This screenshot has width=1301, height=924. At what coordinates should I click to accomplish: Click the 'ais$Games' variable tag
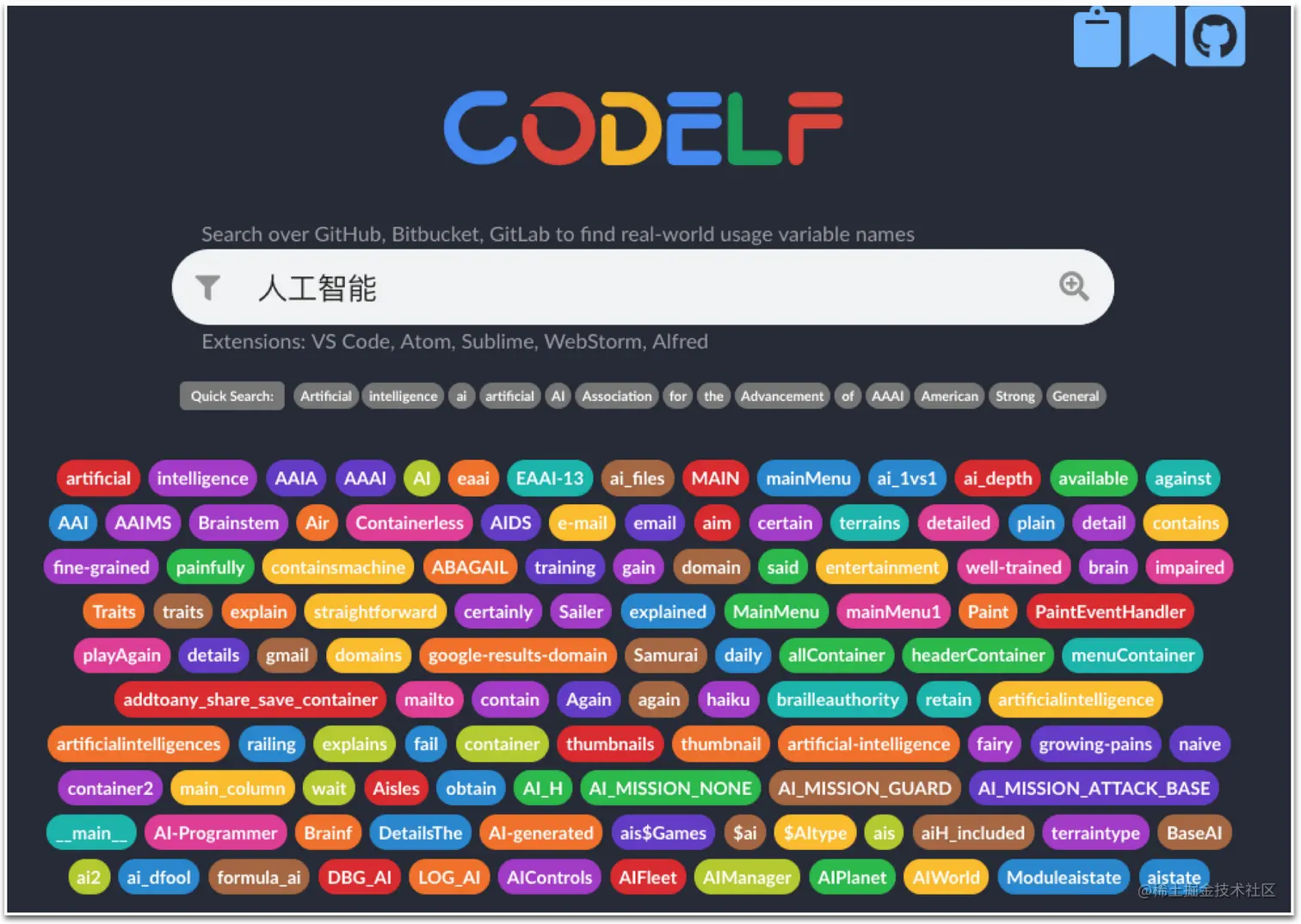tap(663, 834)
